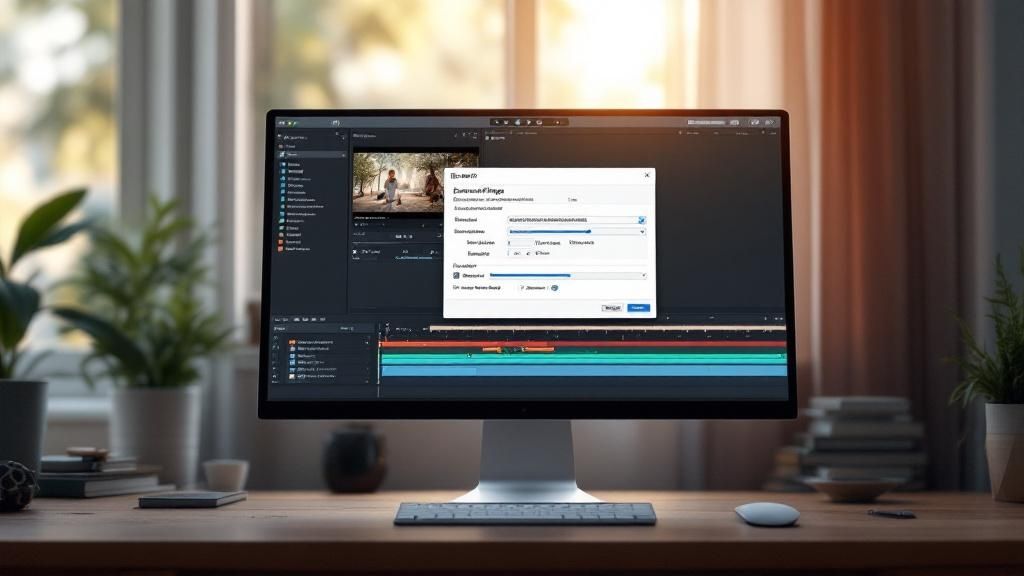The width and height of the screenshot is (1024, 576).
Task: Expand the dropdown in the dialog's lower section
Action: (642, 275)
